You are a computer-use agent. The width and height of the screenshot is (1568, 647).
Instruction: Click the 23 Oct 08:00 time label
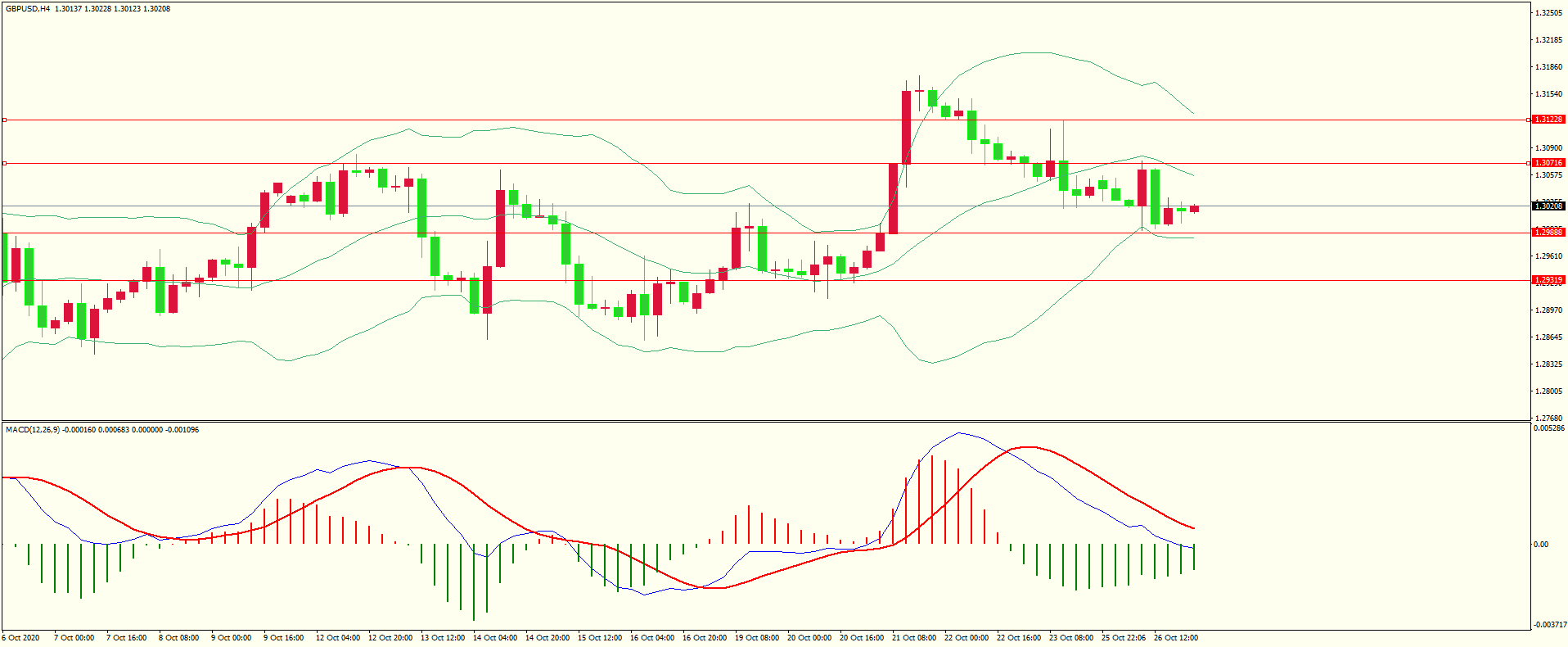[1071, 638]
